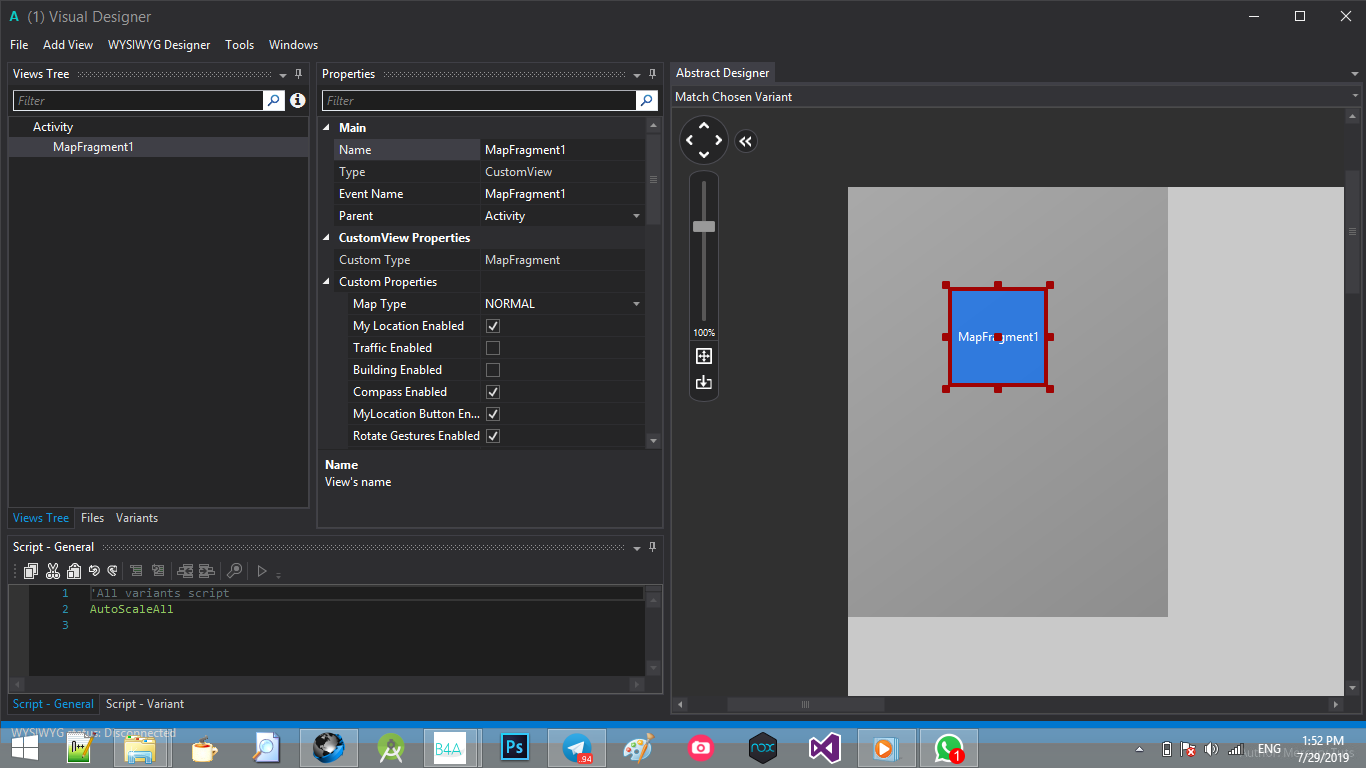Click the Undo icon in Script toolbar
Viewport: 1366px width, 768px height.
coord(94,571)
